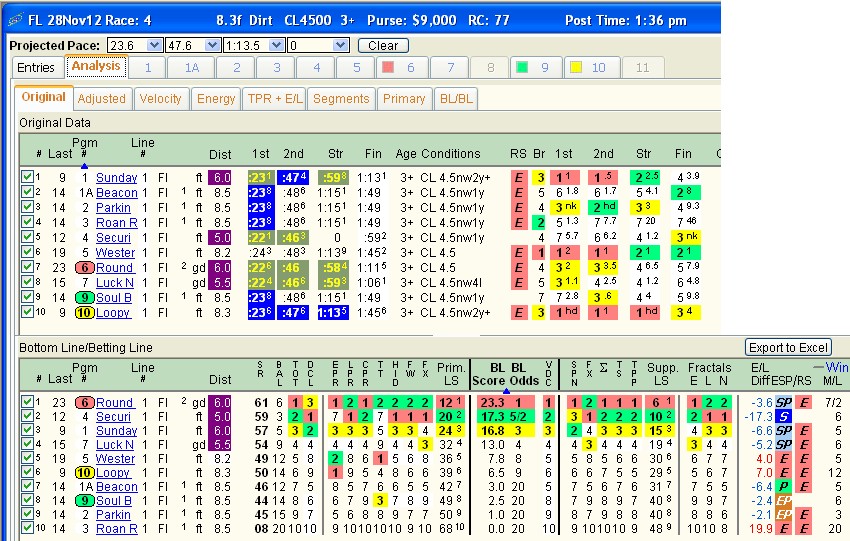850x541 pixels.
Task: Click the SP ESP icon in Round betting row
Action: pyautogui.click(x=783, y=402)
